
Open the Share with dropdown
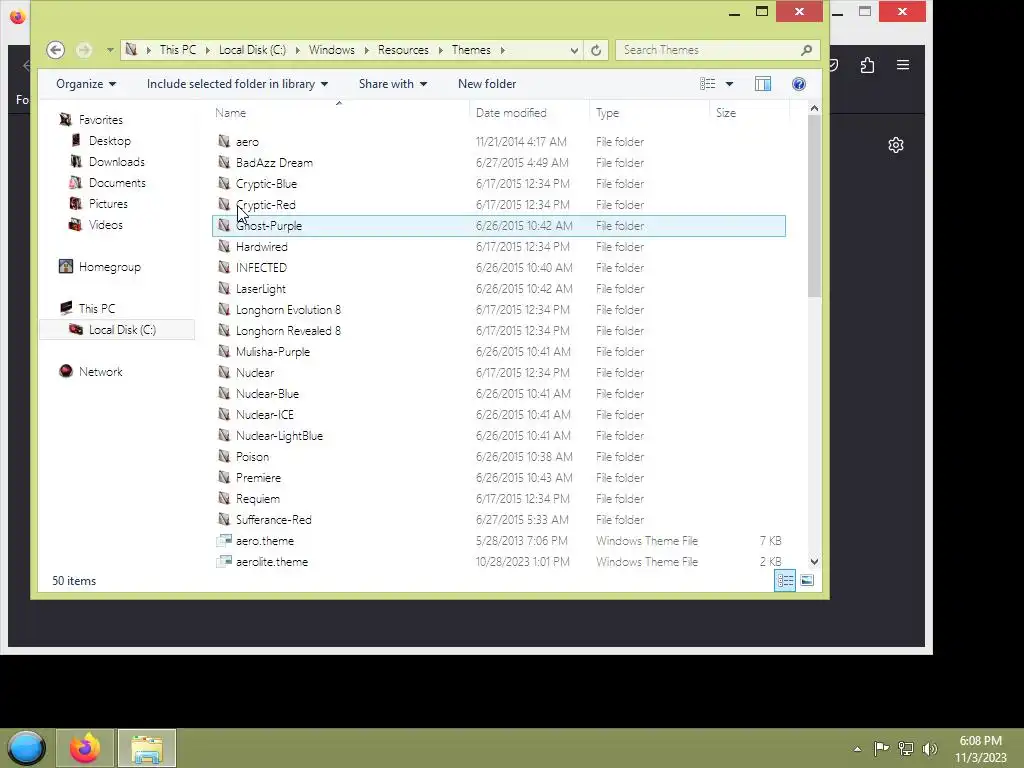click(392, 84)
